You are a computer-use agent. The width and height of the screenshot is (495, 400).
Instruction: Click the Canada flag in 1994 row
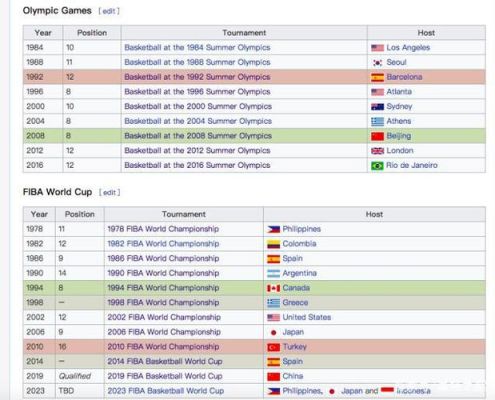(273, 288)
